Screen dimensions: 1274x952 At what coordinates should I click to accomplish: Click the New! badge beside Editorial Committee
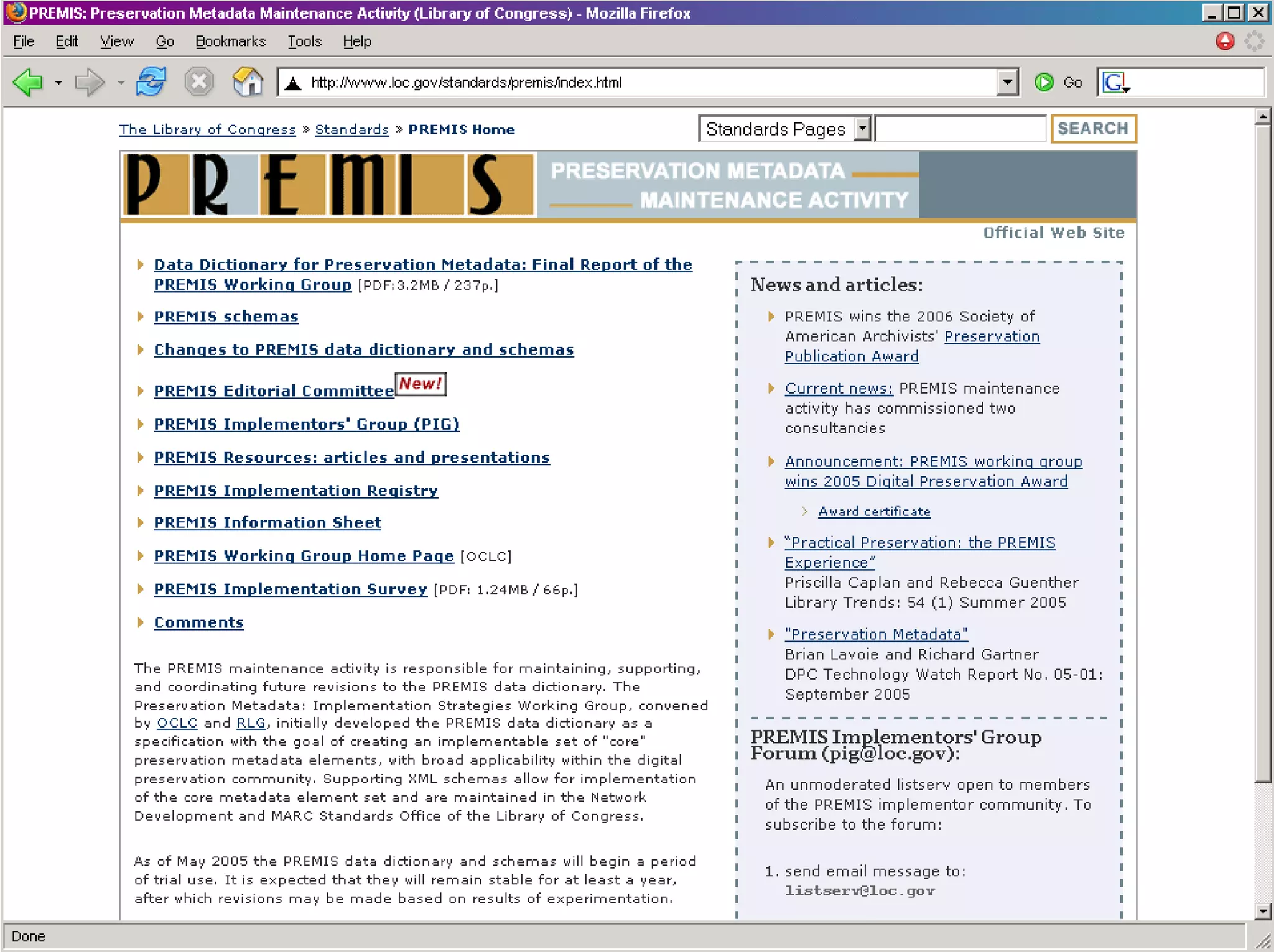click(x=421, y=384)
